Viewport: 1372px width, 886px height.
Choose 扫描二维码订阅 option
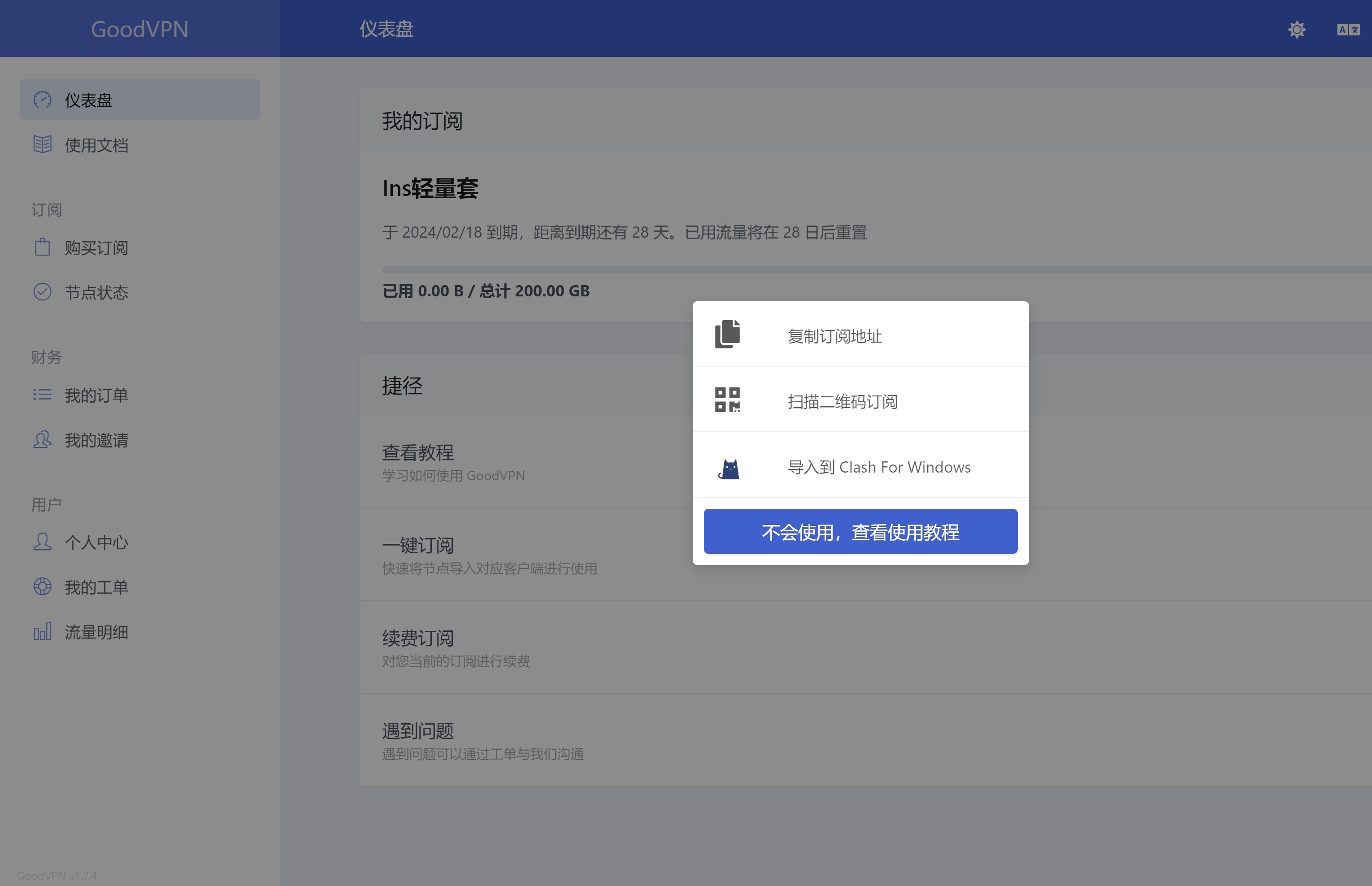[x=860, y=400]
